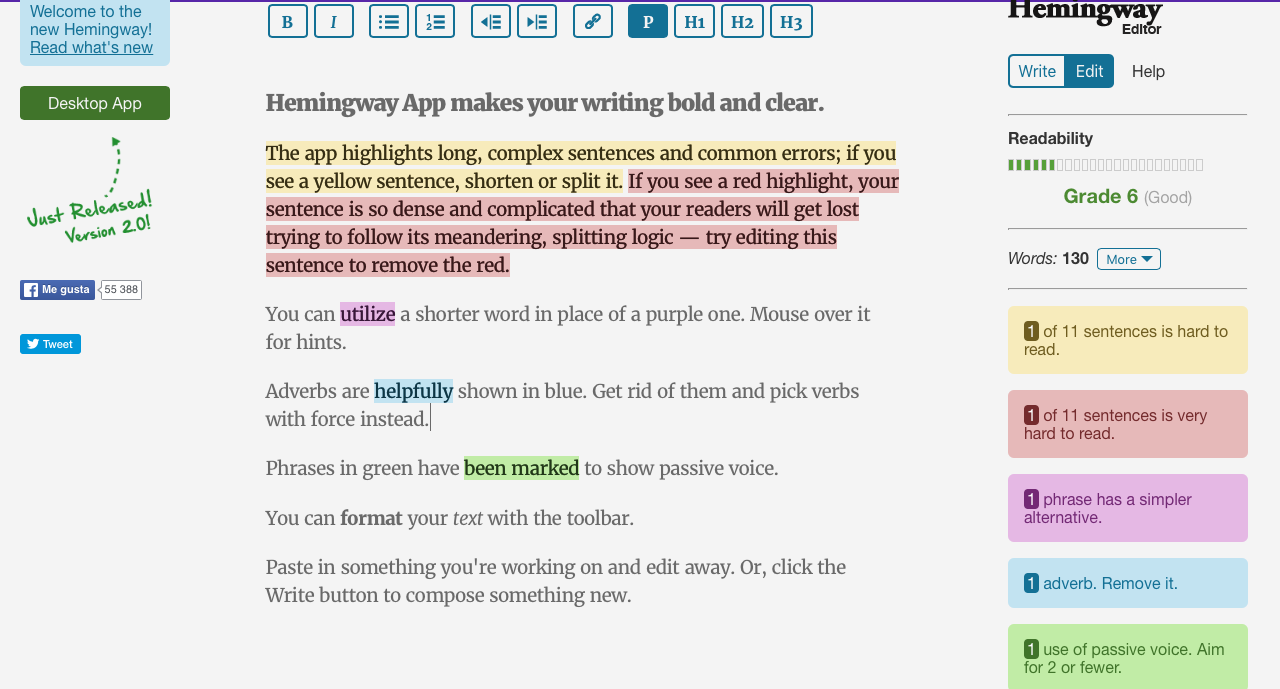1280x689 pixels.
Task: Apply Heading 2 with the H2 button
Action: pyautogui.click(x=742, y=21)
